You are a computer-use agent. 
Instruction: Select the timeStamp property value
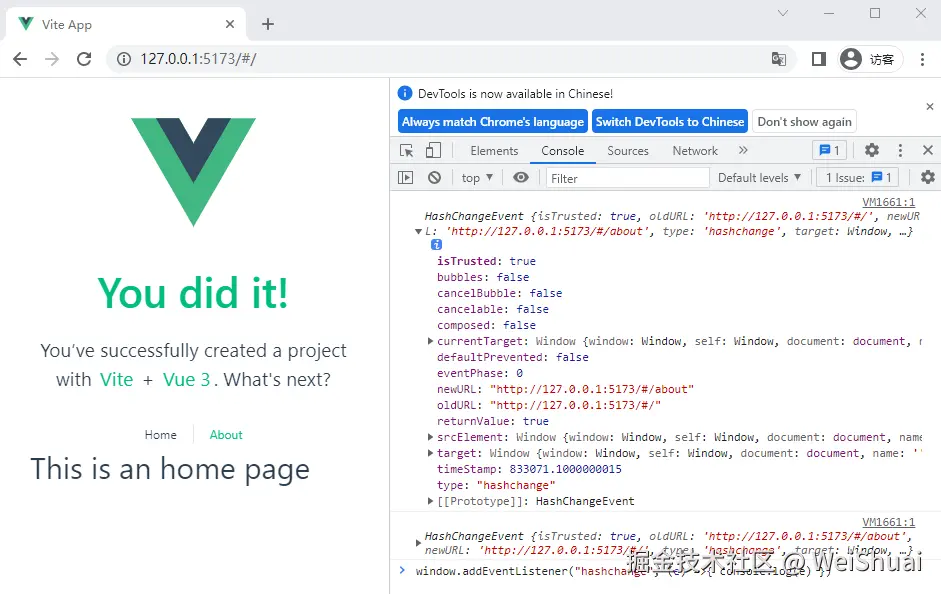[x=565, y=469]
